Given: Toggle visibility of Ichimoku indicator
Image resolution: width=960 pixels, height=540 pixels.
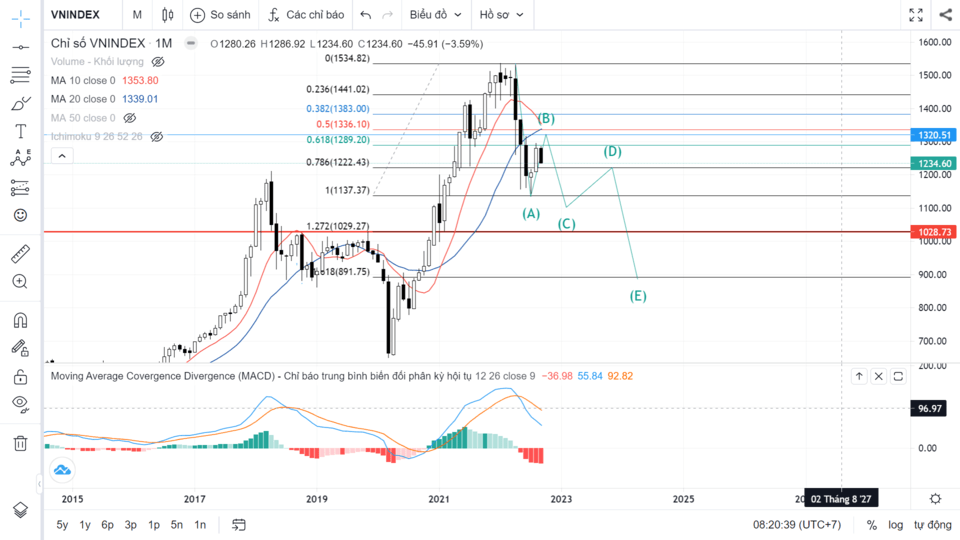Looking at the screenshot, I should click(157, 137).
